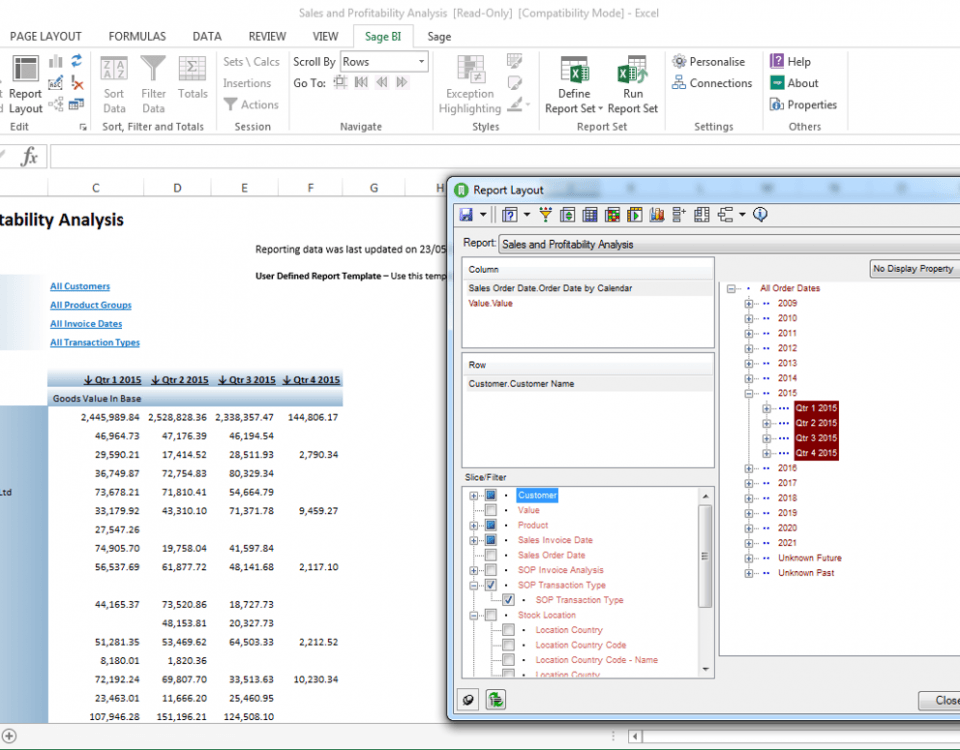Click the info bubble icon in Report Layout toolbar
This screenshot has height=750, width=960.
(x=760, y=214)
